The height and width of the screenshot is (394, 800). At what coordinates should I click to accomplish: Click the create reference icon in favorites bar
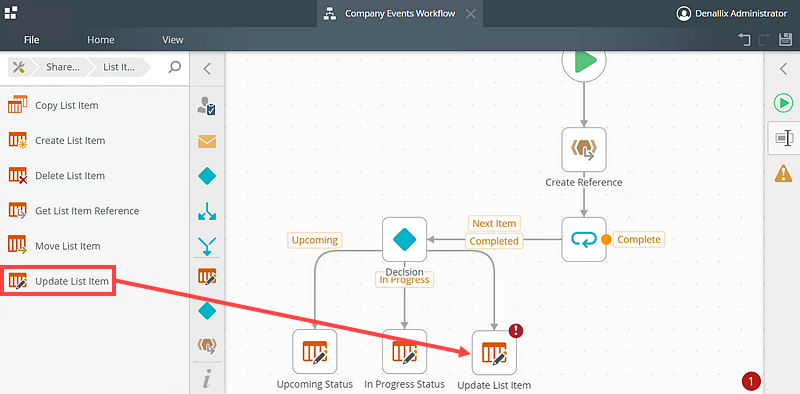[x=207, y=346]
